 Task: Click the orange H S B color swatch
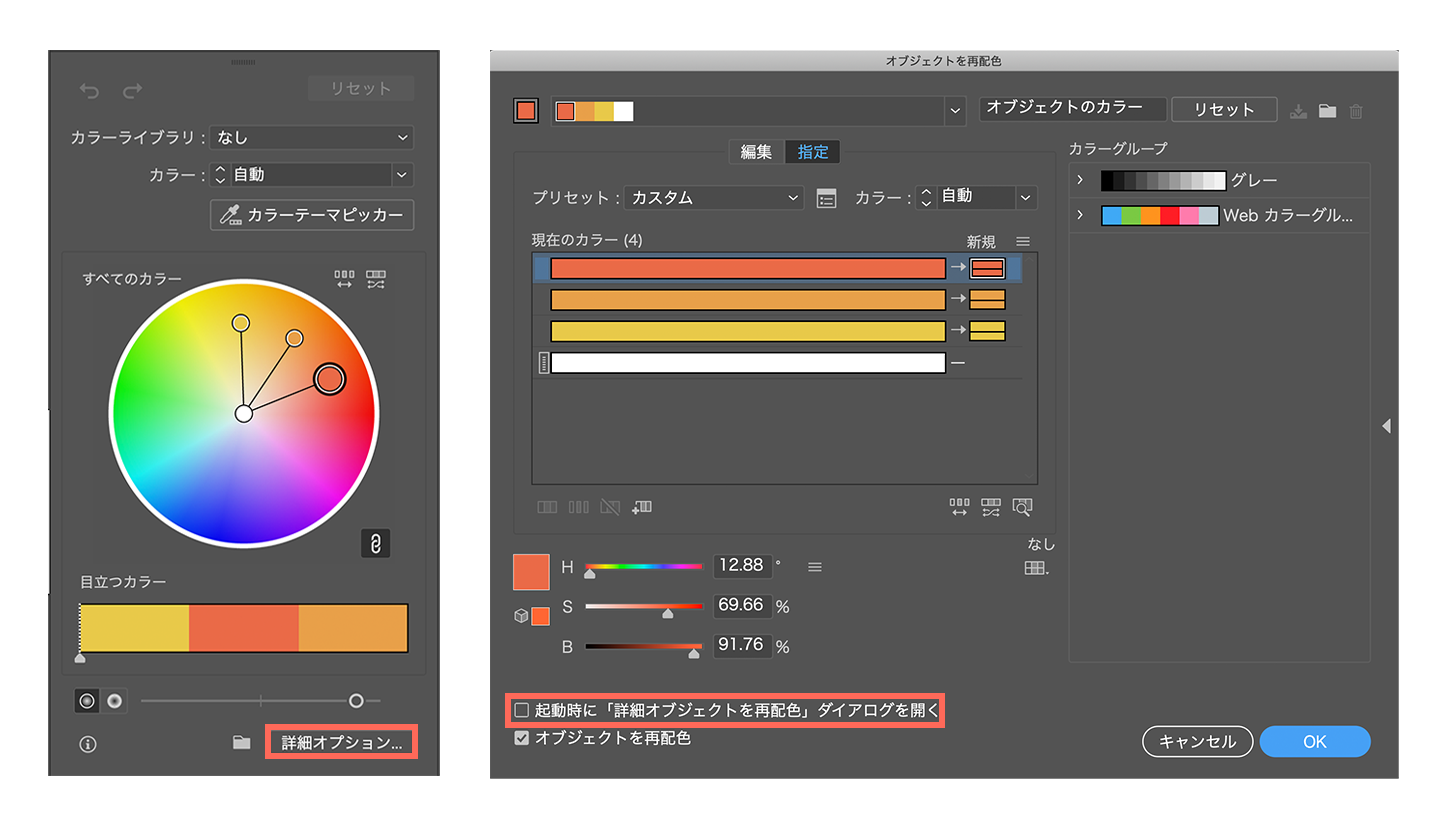pos(531,572)
